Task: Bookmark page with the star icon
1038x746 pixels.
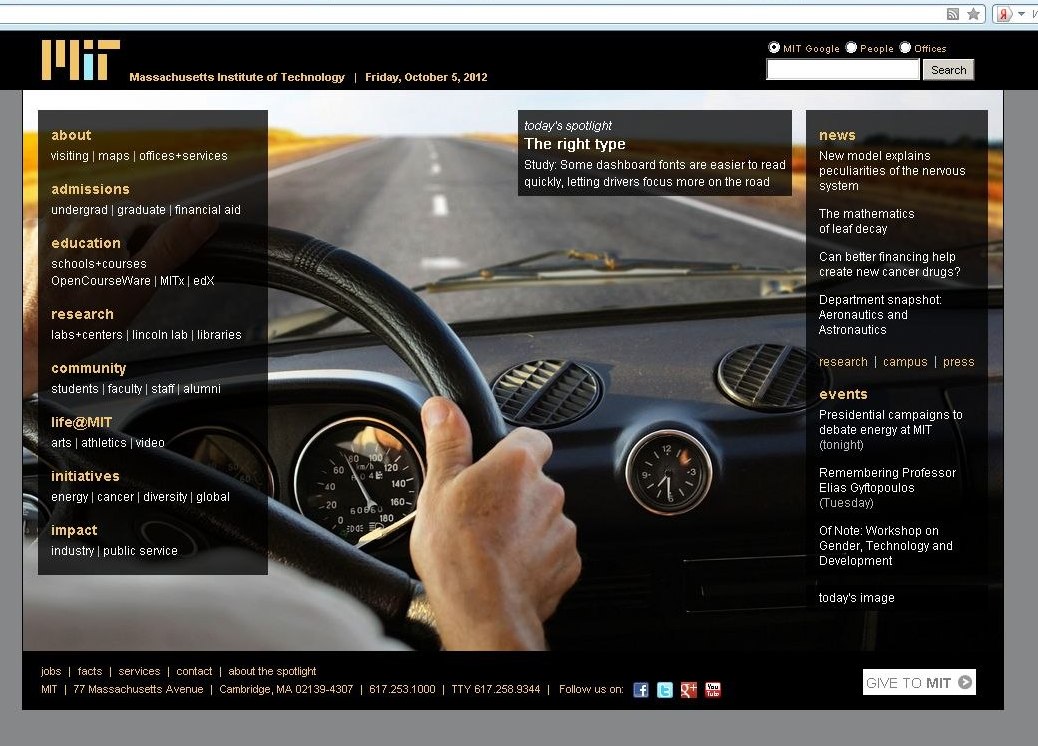Action: [x=973, y=14]
